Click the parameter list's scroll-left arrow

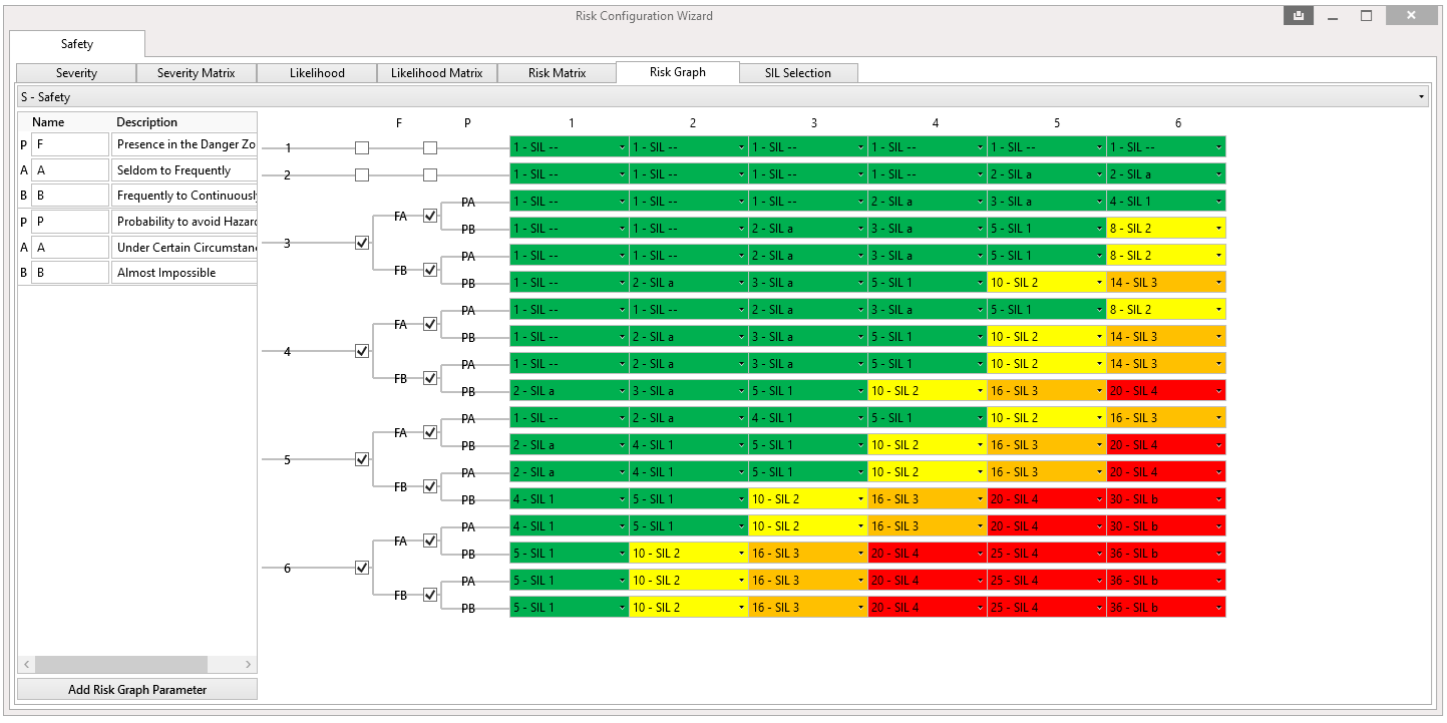(26, 665)
